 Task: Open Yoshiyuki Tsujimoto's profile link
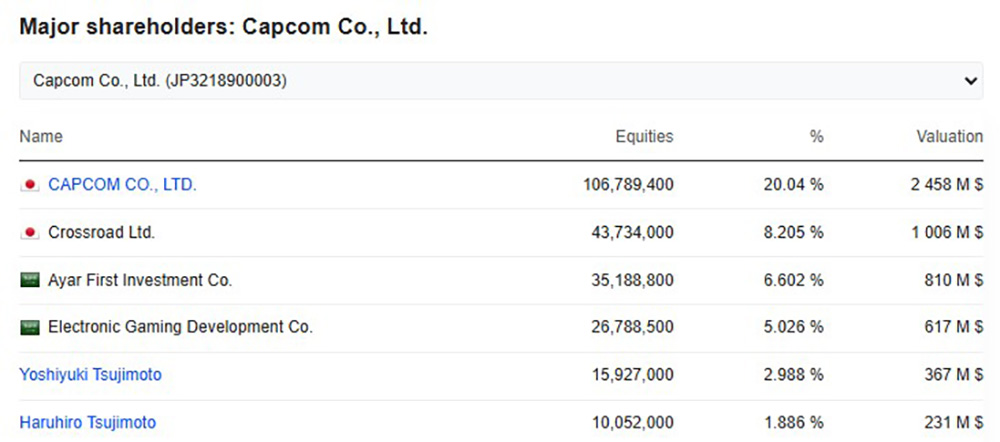pos(90,375)
